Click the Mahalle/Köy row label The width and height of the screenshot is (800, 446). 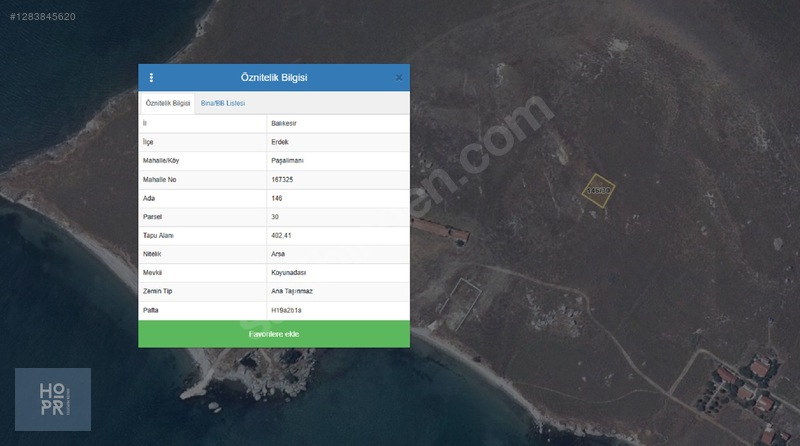161,161
